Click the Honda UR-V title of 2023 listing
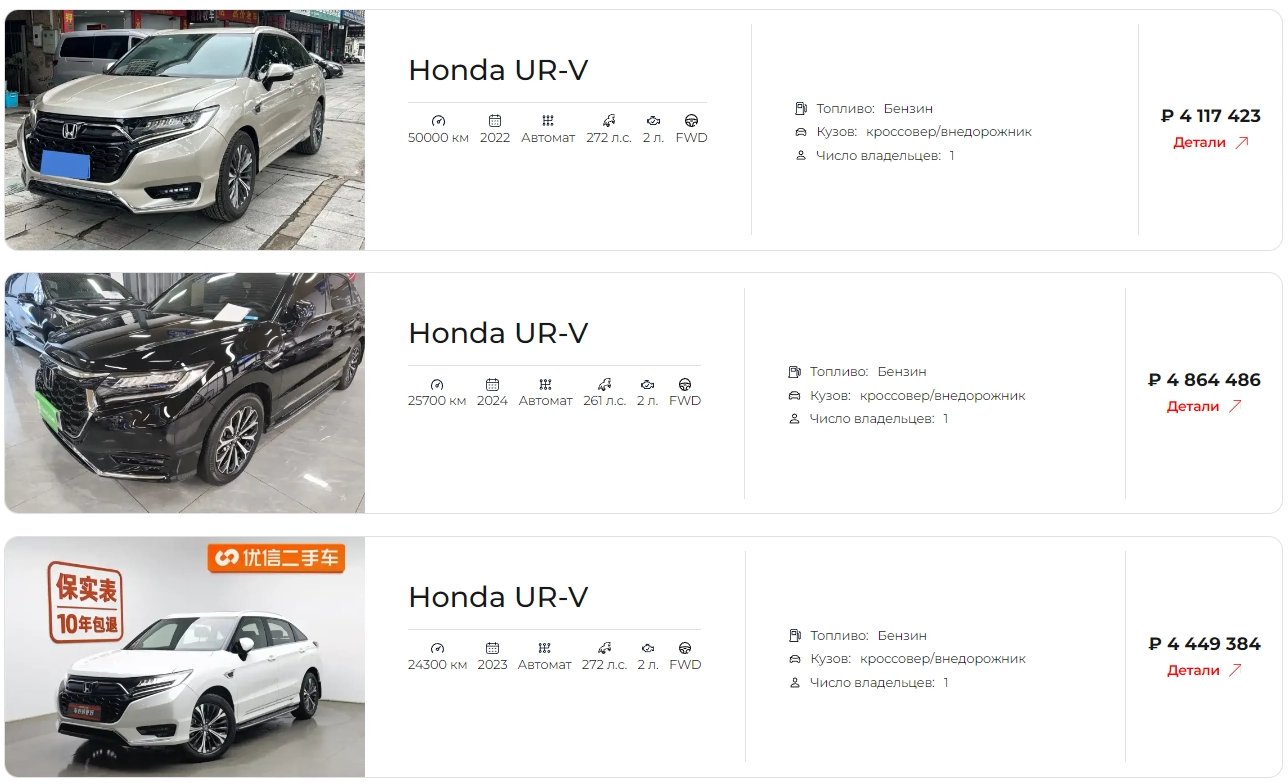Image resolution: width=1288 pixels, height=784 pixels. click(498, 597)
